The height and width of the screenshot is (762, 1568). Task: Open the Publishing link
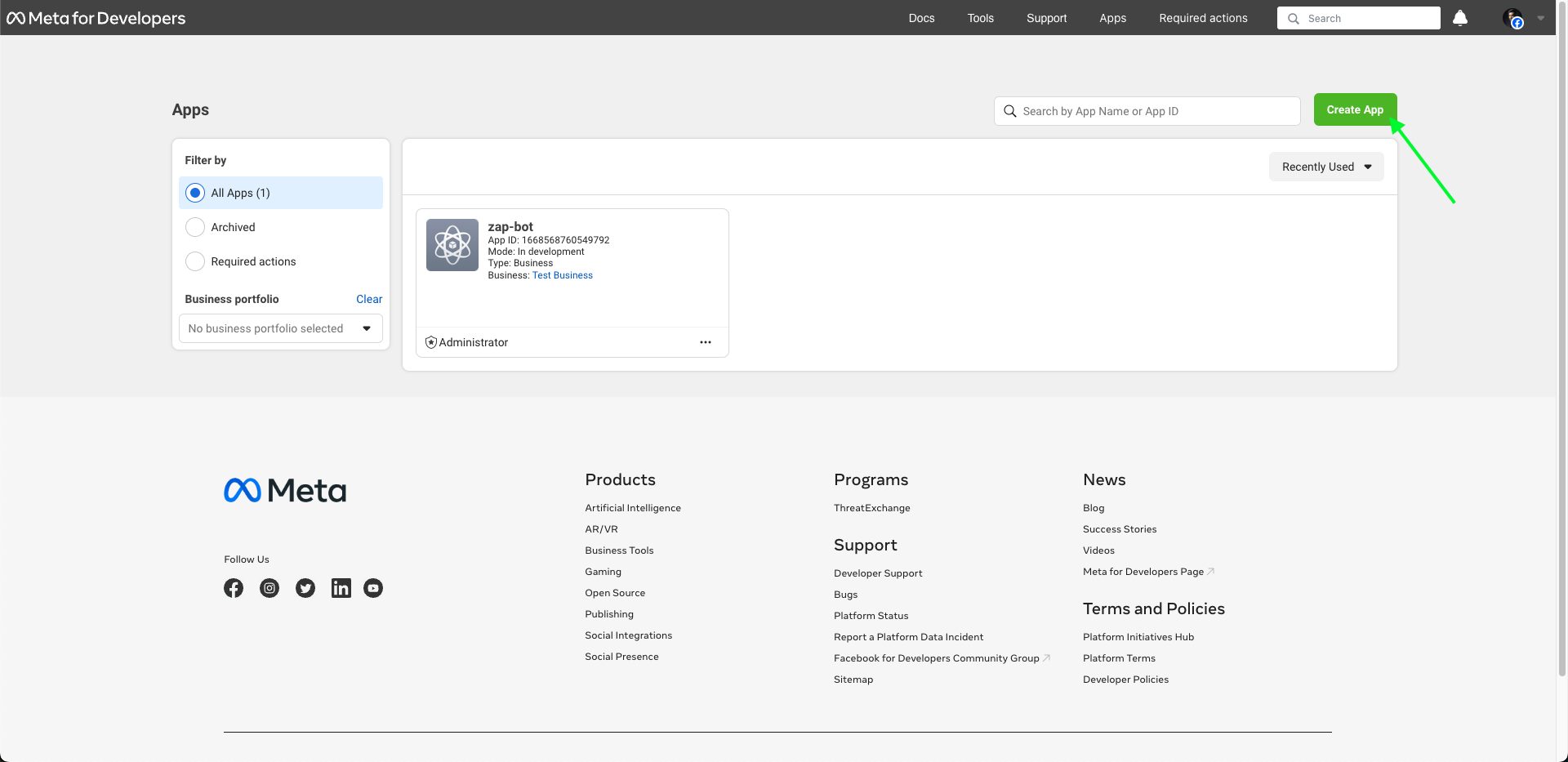609,614
